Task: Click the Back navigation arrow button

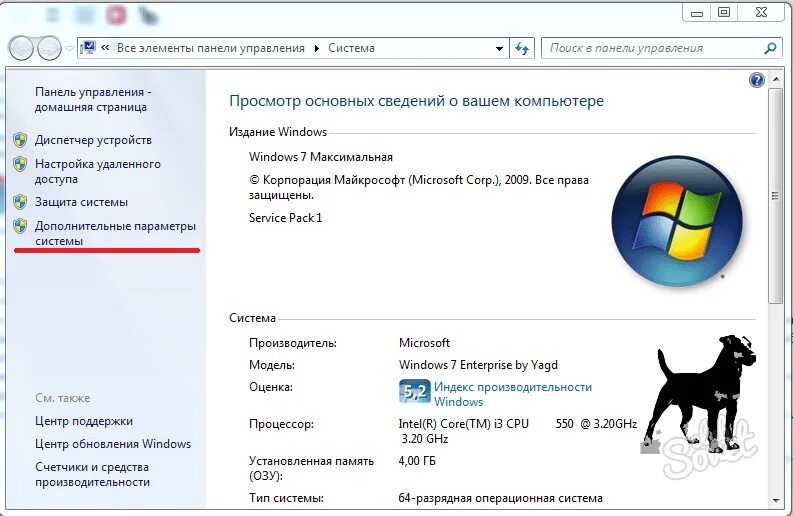Action: pyautogui.click(x=21, y=49)
